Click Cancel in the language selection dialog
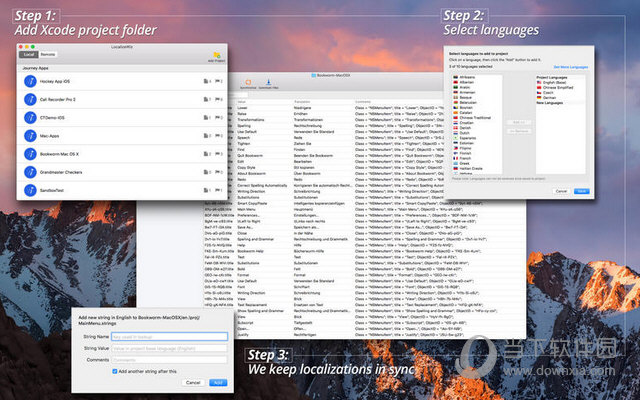 (x=561, y=191)
